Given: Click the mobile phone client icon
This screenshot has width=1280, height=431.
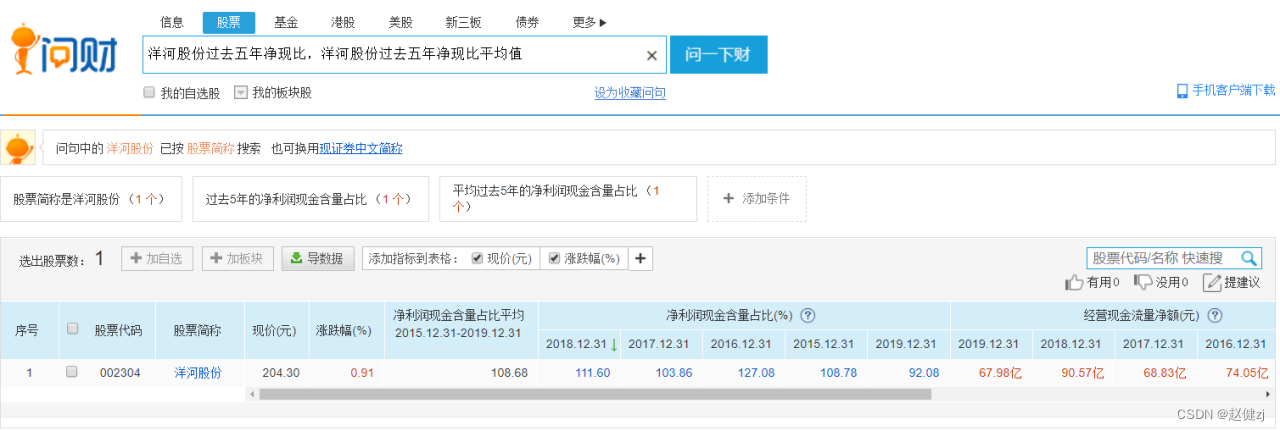Looking at the screenshot, I should click(x=1182, y=90).
